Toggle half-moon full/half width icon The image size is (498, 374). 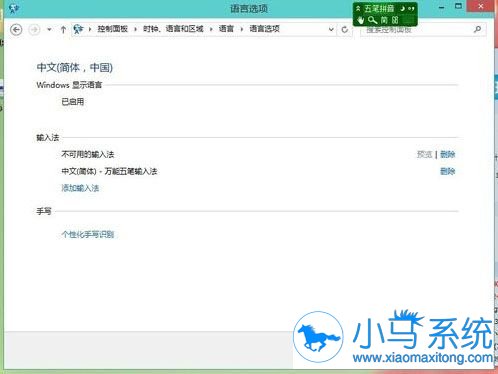403,9
